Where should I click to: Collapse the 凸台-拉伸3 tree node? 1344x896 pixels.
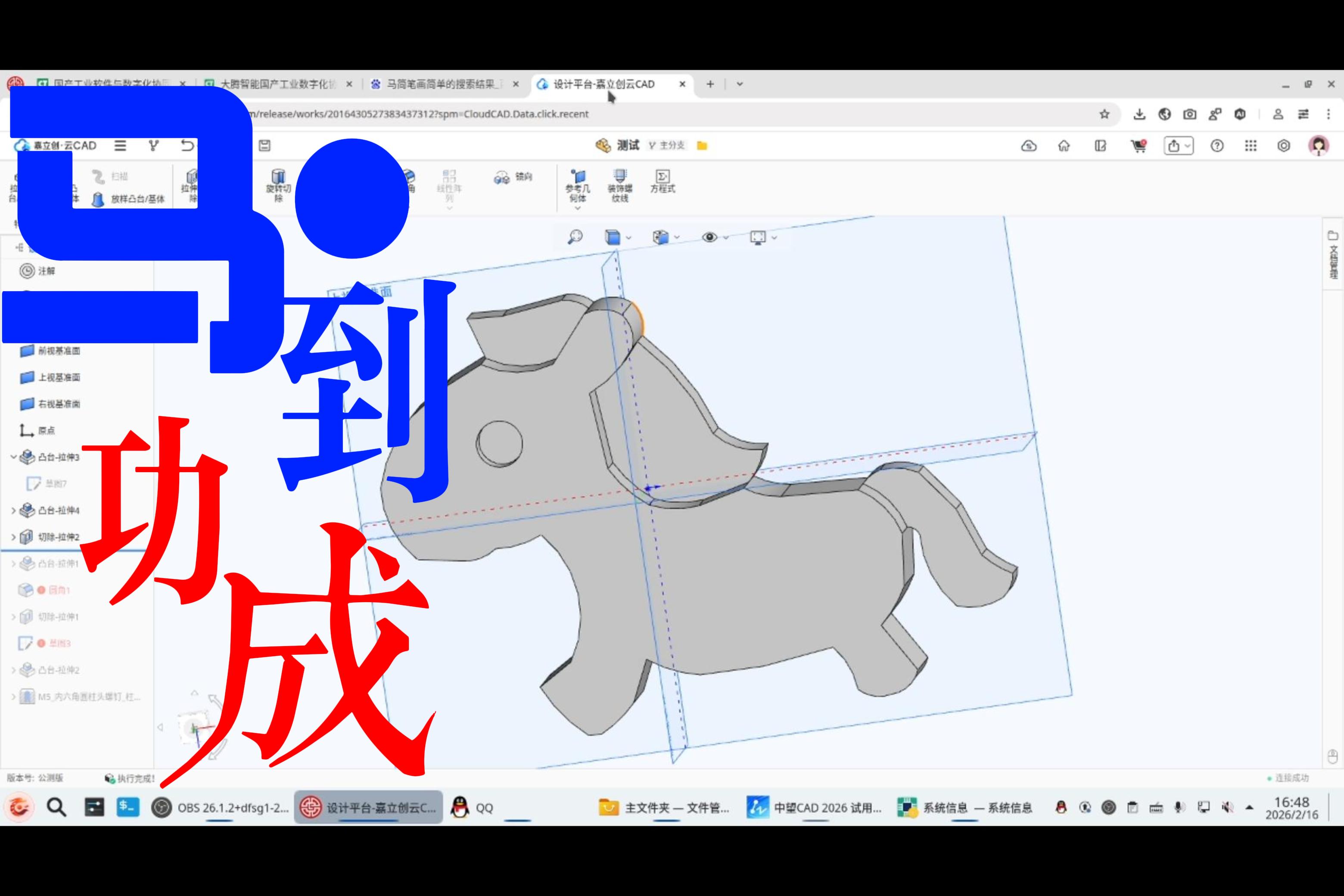pyautogui.click(x=13, y=457)
